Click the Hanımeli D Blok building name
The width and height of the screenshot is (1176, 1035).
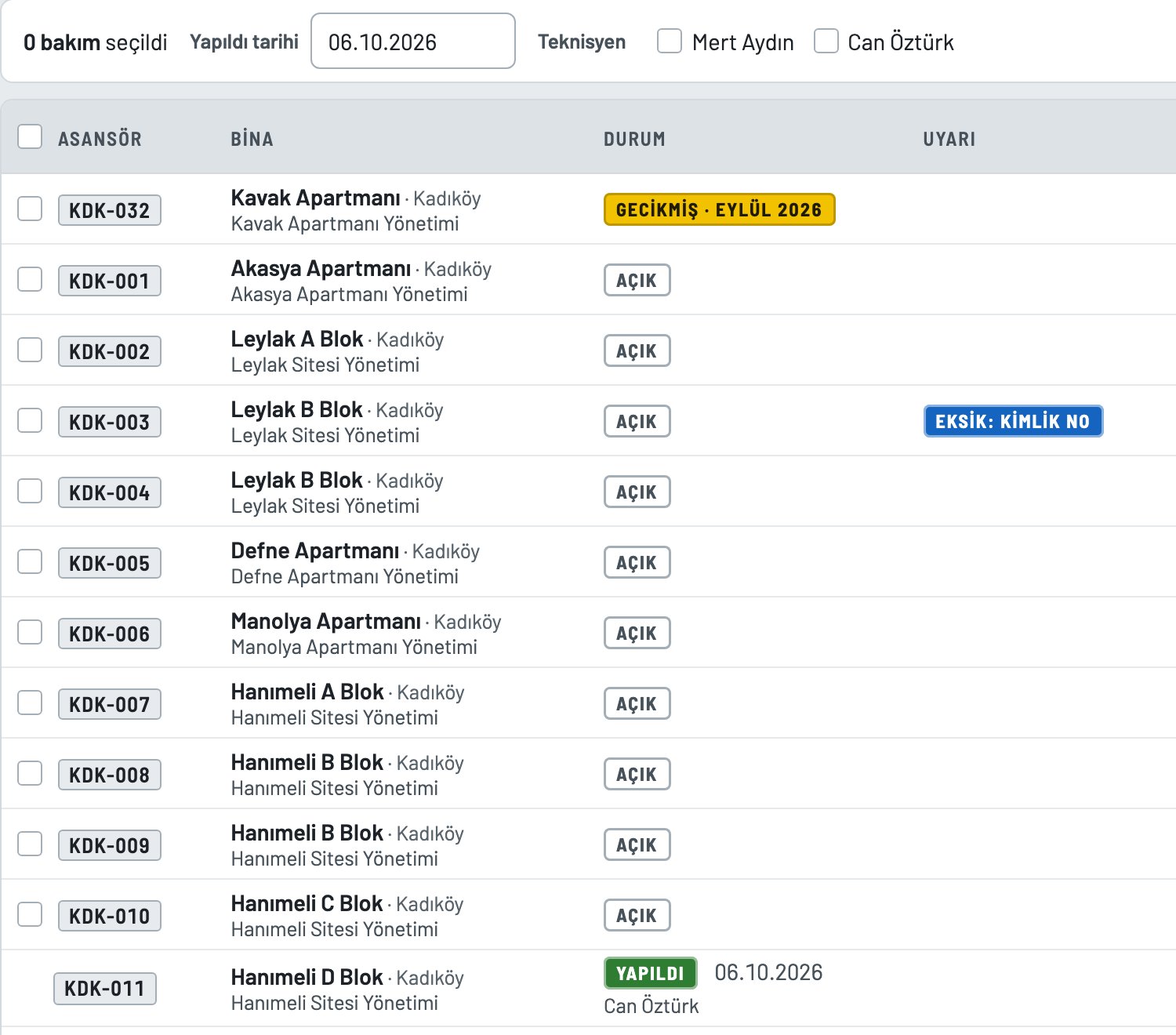[307, 977]
